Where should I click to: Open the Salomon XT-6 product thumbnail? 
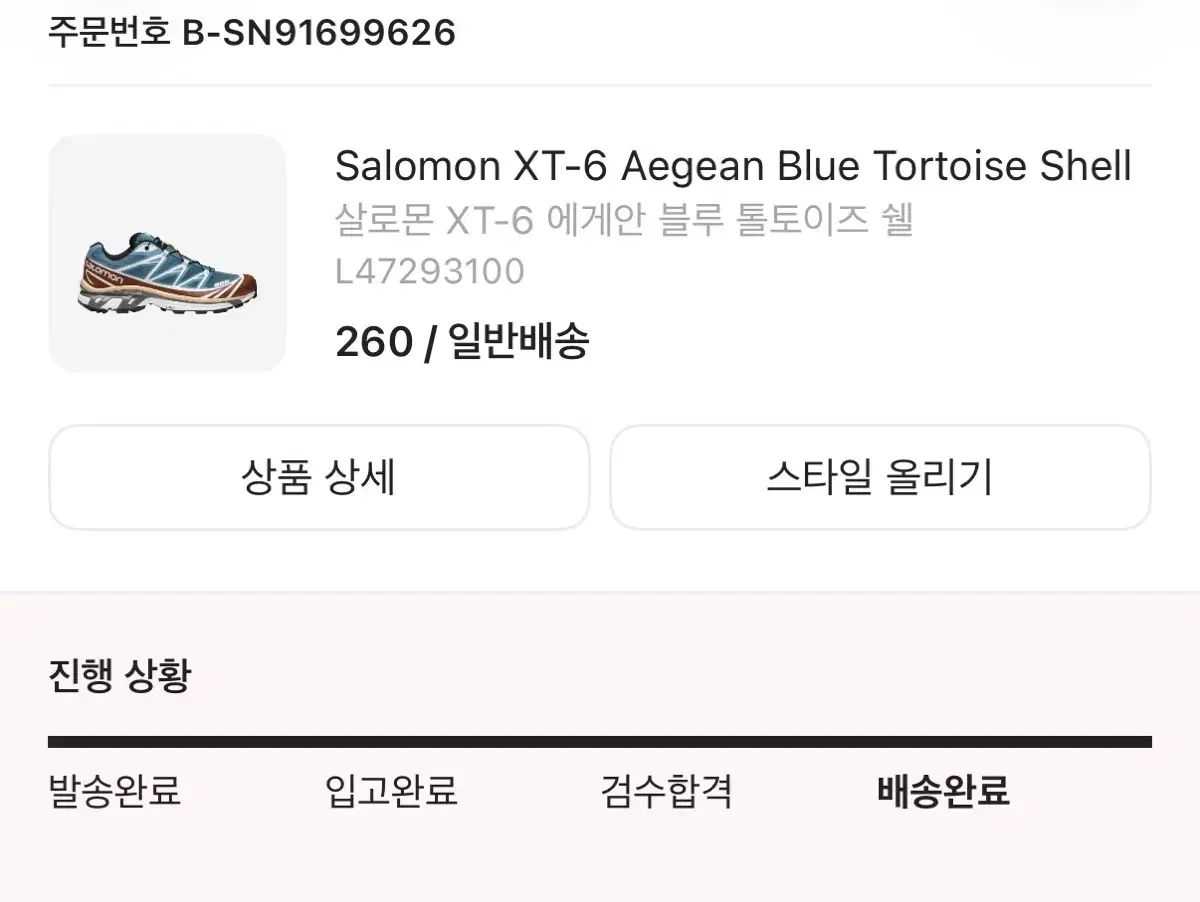[x=166, y=252]
